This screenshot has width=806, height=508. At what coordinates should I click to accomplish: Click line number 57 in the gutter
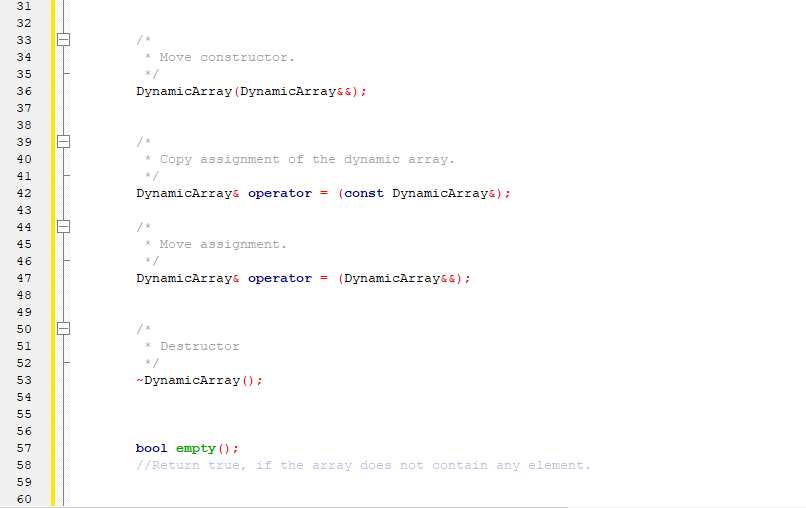pos(24,448)
